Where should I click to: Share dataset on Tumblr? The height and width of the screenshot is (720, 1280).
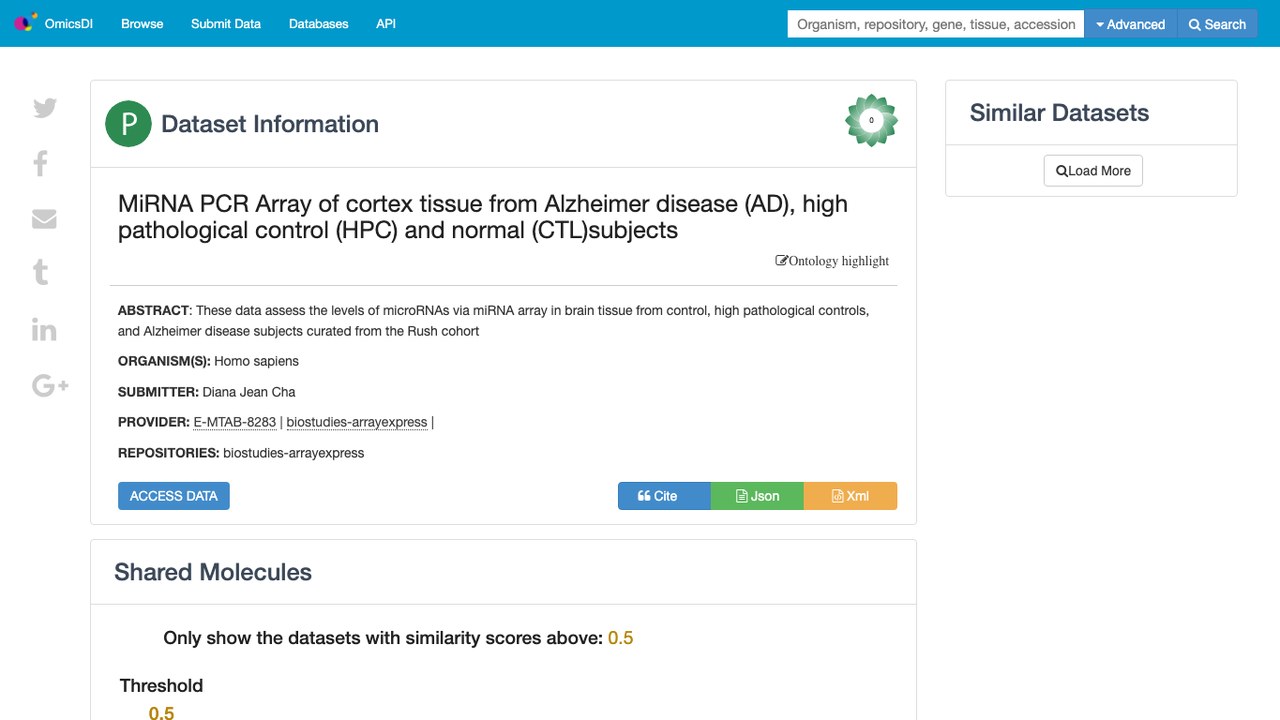tap(41, 272)
